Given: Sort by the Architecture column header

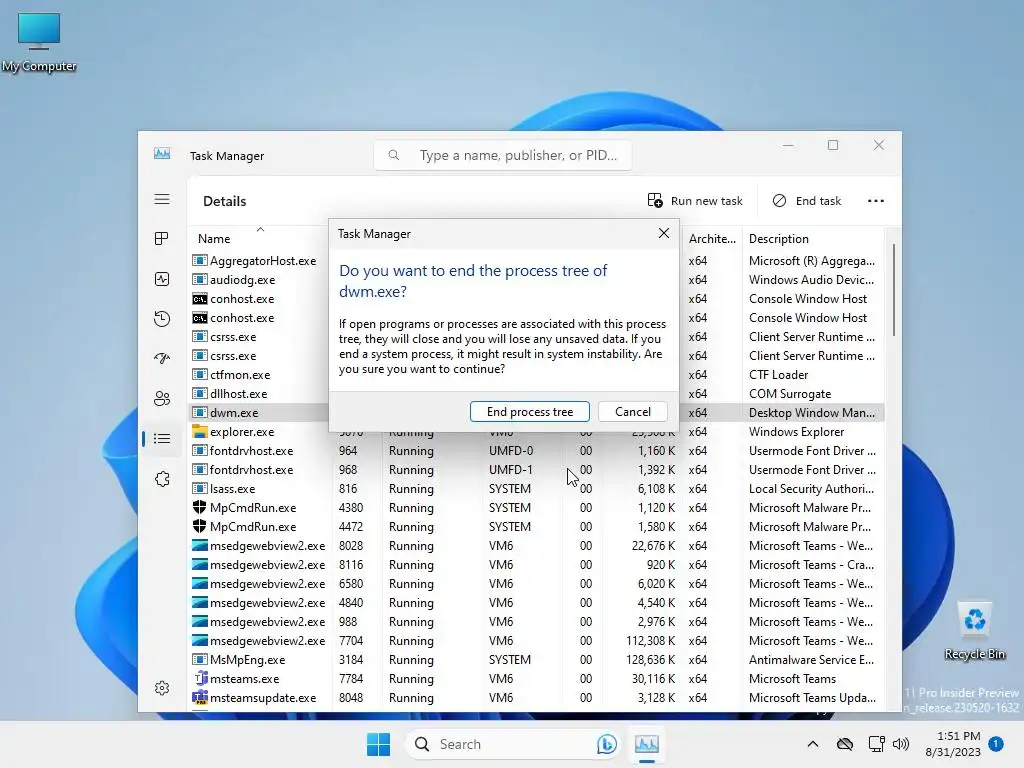Looking at the screenshot, I should [712, 238].
